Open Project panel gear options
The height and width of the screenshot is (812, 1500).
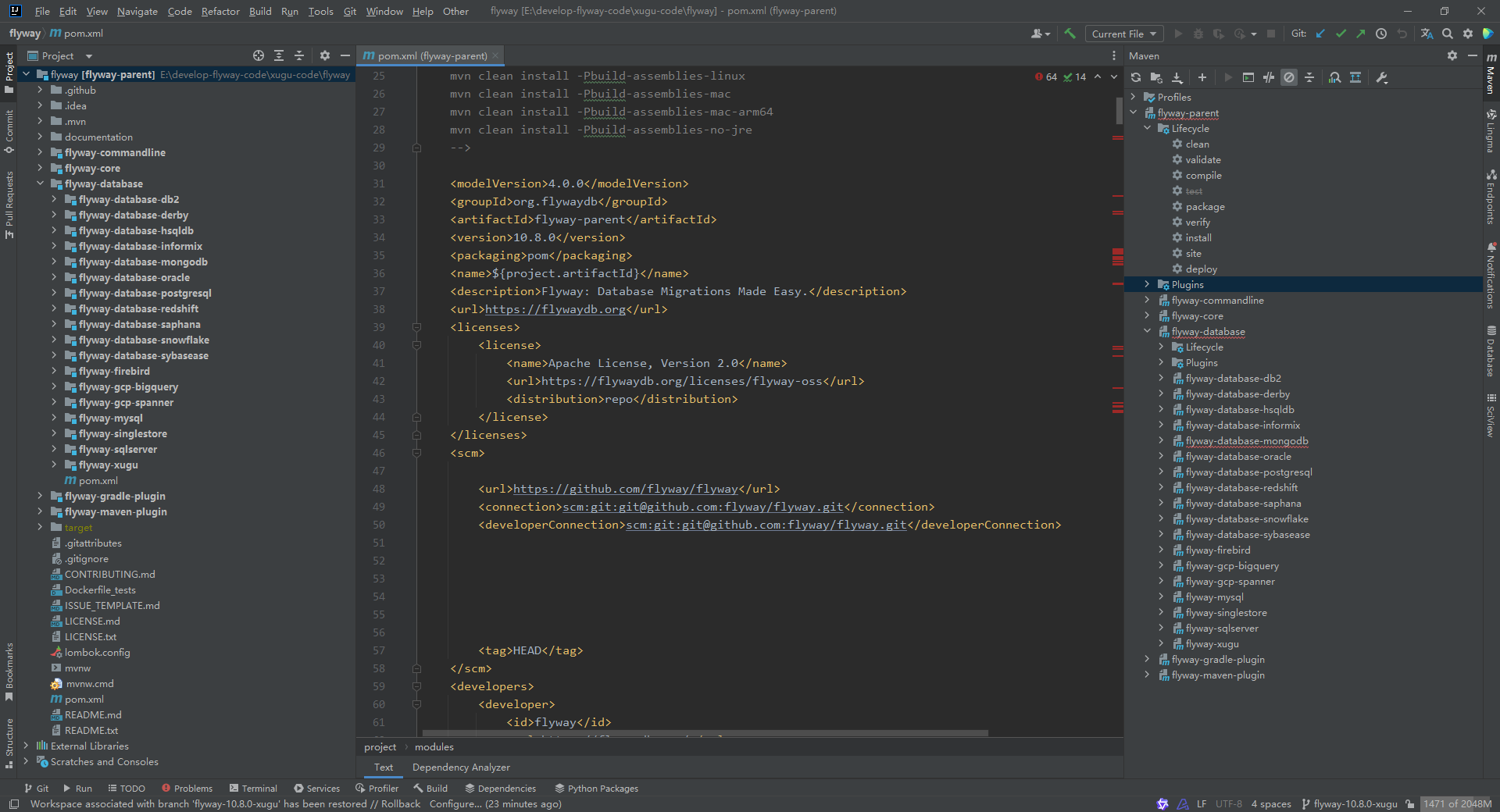pos(325,55)
